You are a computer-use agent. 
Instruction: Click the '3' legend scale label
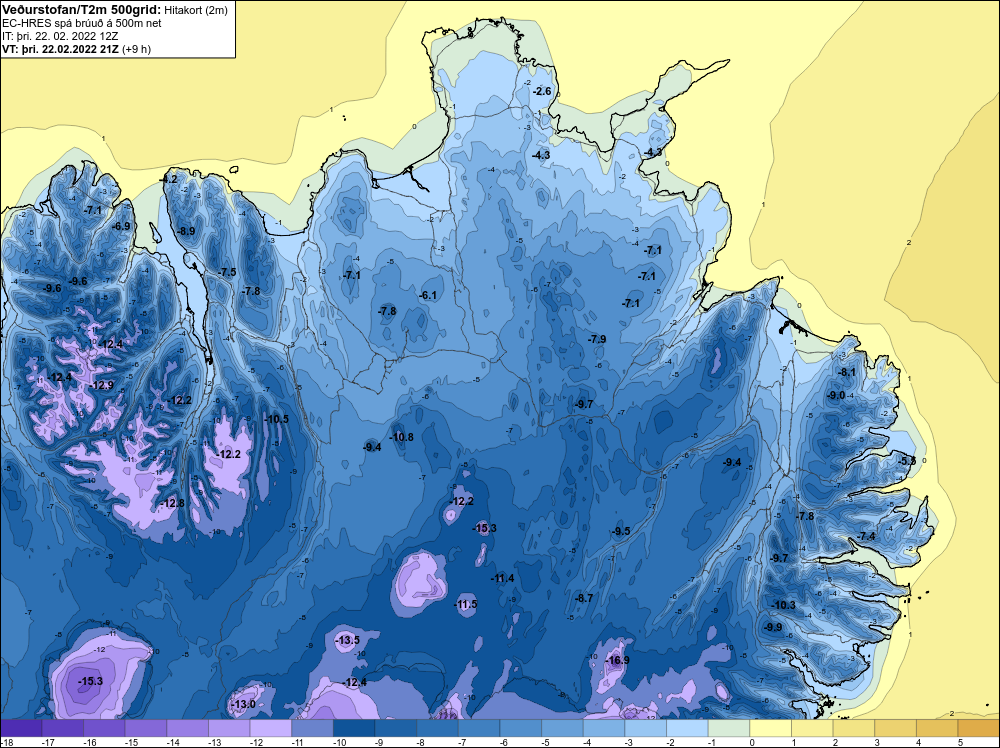(877, 742)
